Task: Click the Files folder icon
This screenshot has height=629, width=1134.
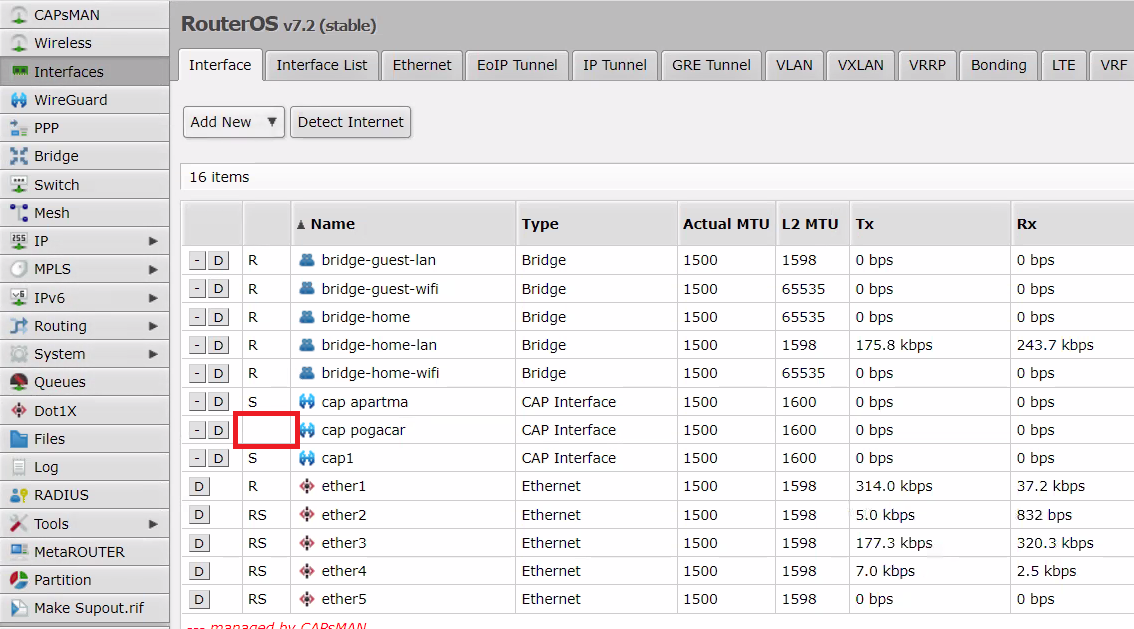Action: [19, 438]
